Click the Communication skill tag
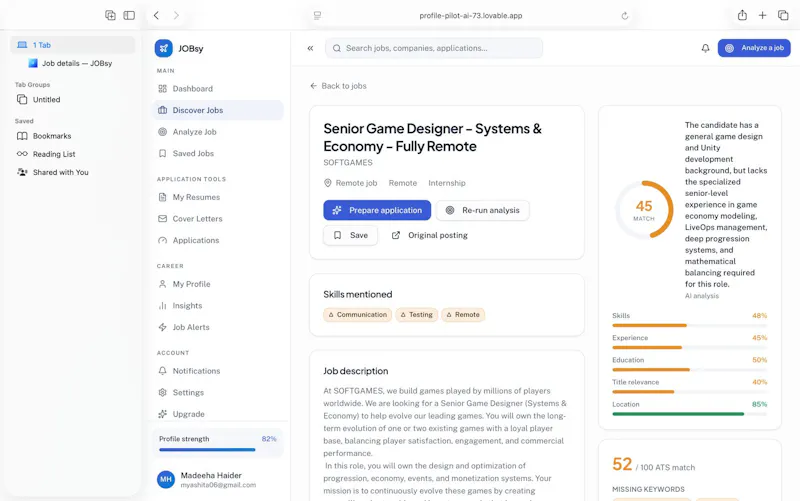 pos(358,315)
